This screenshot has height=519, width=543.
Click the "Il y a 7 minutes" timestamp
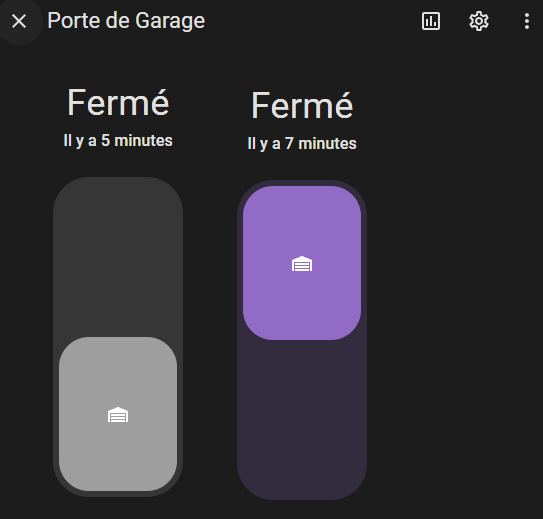[302, 143]
